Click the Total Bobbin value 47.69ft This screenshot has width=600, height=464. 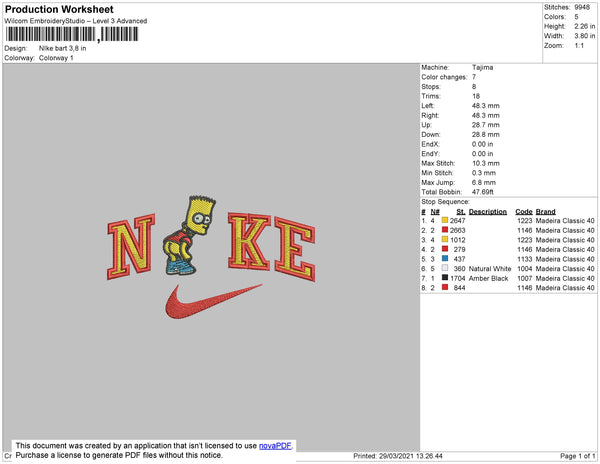483,192
